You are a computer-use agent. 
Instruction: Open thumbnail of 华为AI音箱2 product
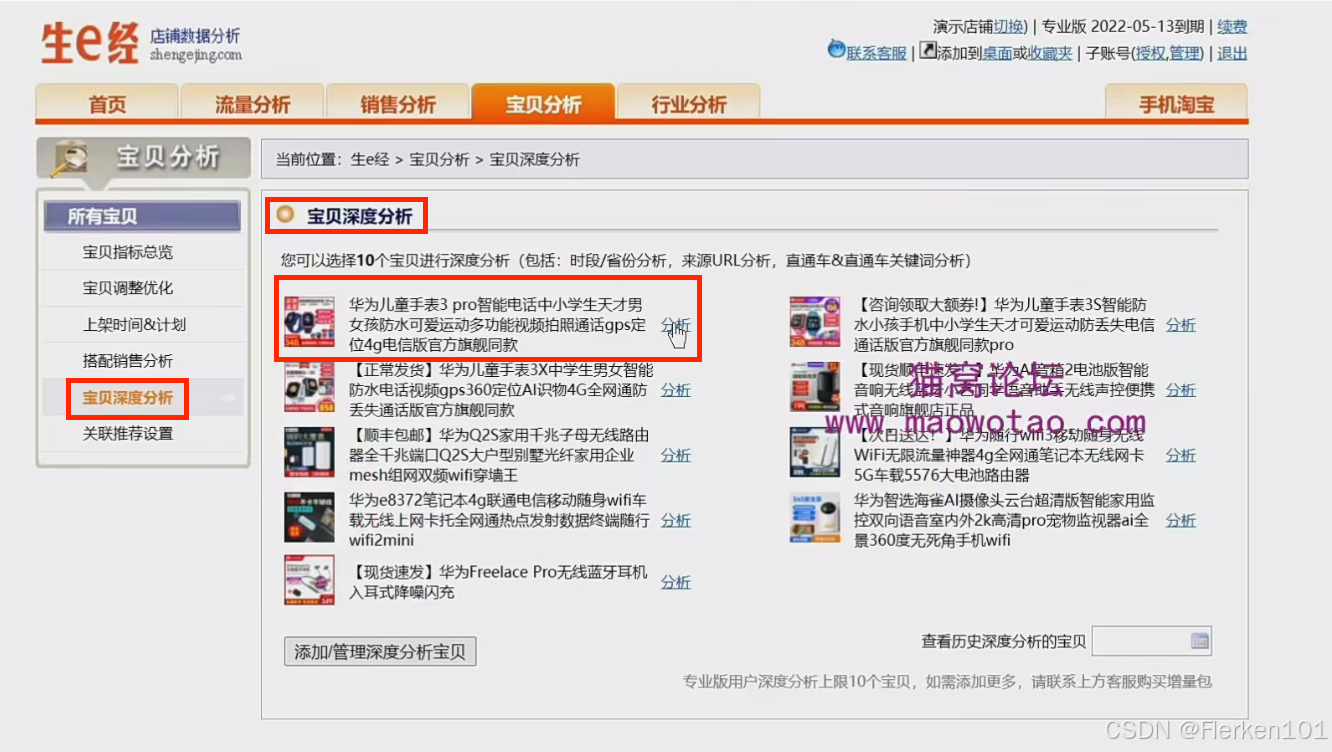(814, 389)
